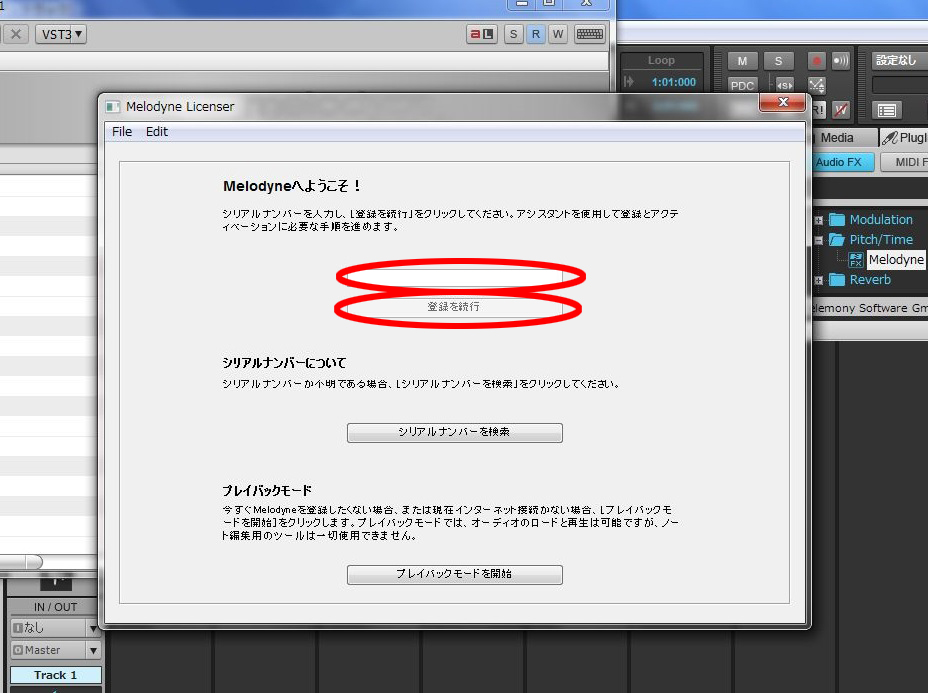
Task: Select the Melodyne plugin in browser tree
Action: point(896,260)
